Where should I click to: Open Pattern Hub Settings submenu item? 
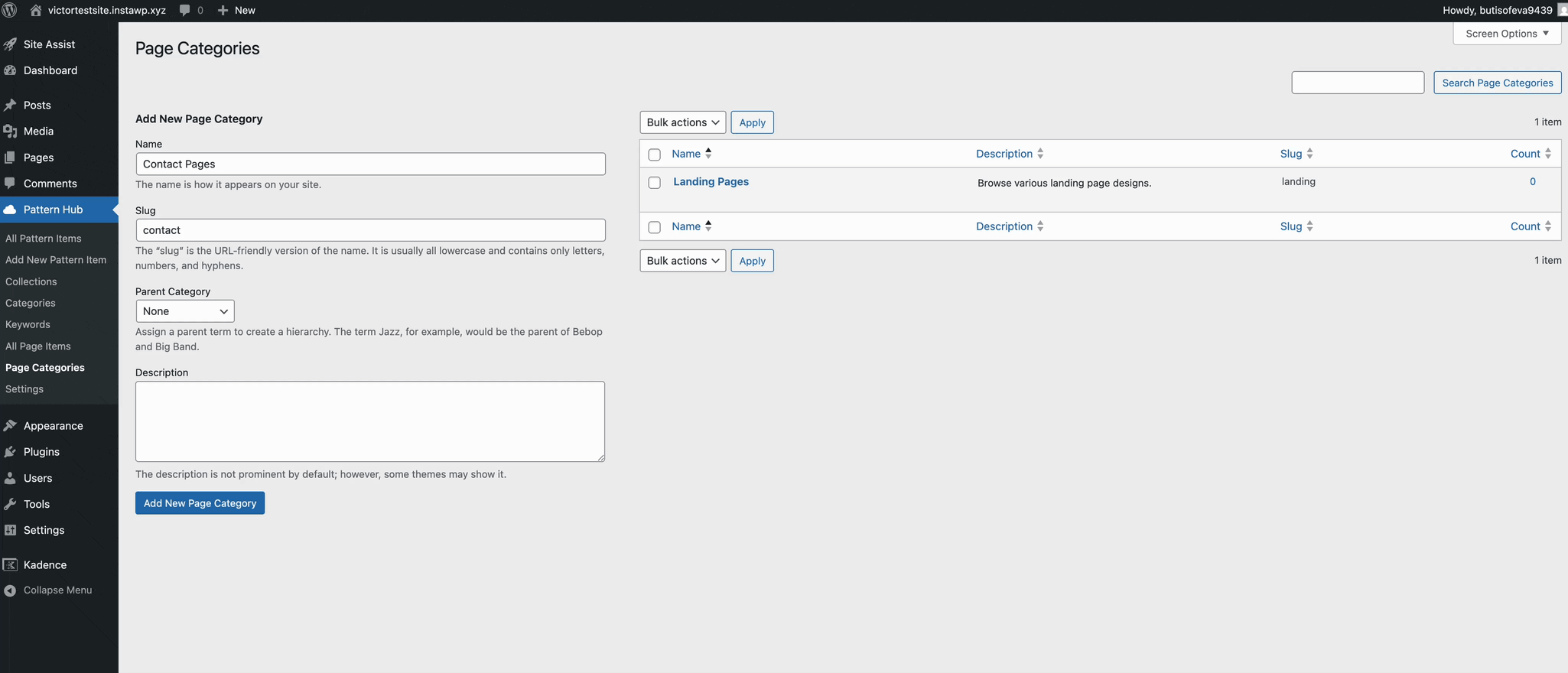tap(24, 389)
